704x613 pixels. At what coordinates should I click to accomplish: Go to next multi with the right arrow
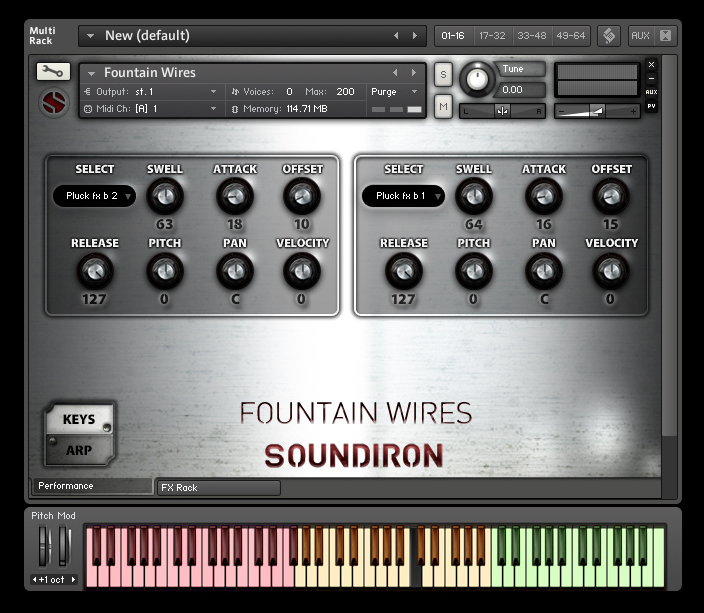(x=415, y=35)
